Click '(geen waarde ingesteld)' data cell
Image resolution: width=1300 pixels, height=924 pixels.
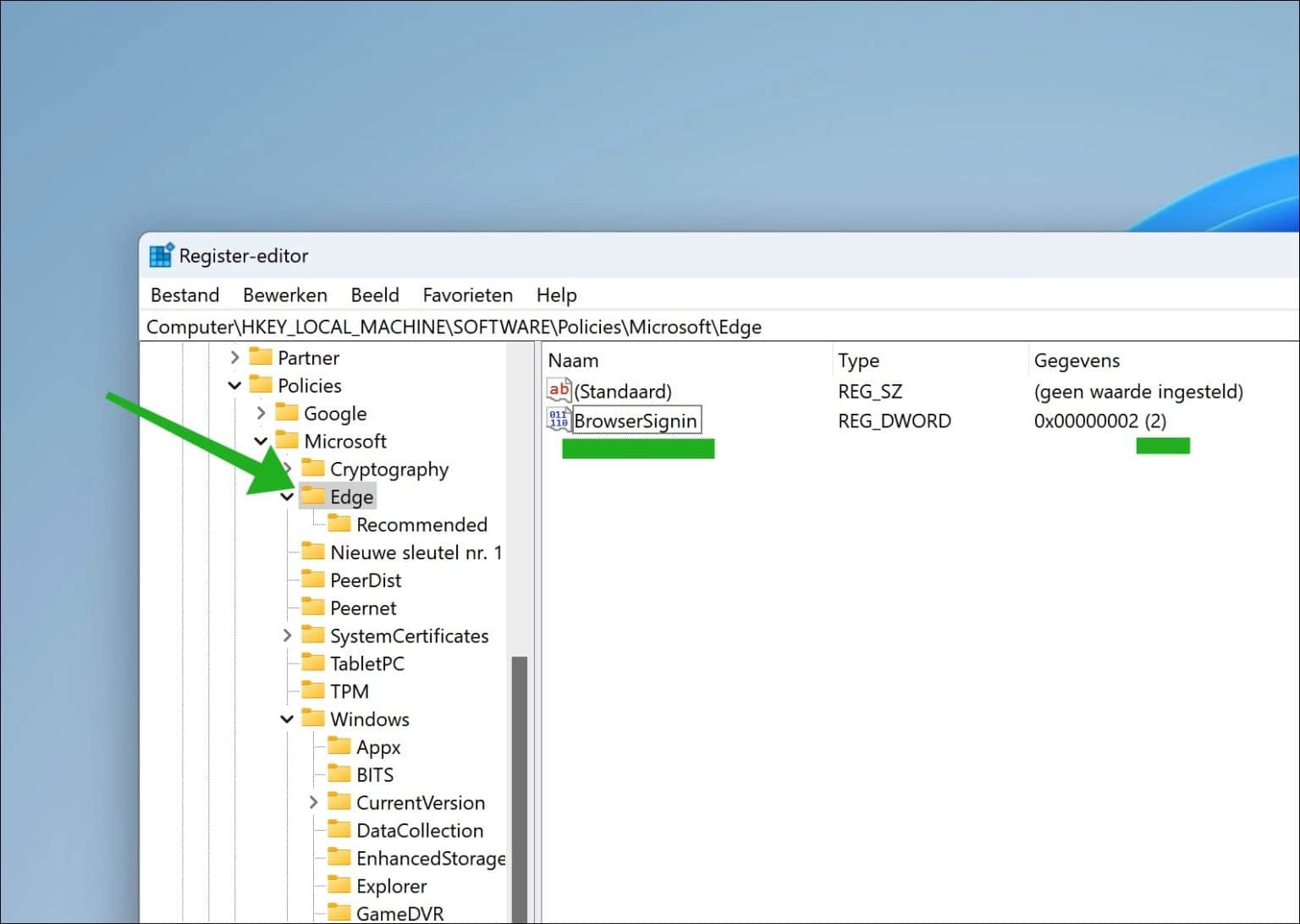point(1138,392)
